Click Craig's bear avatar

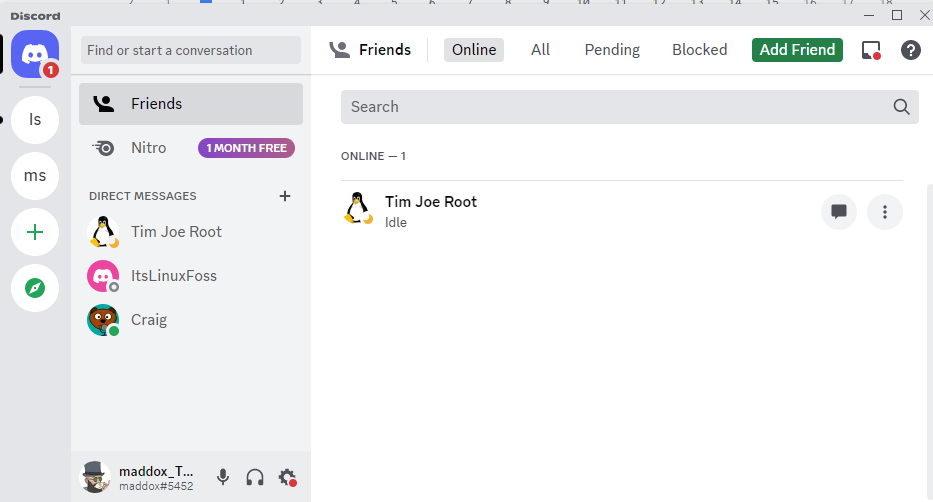[103, 320]
